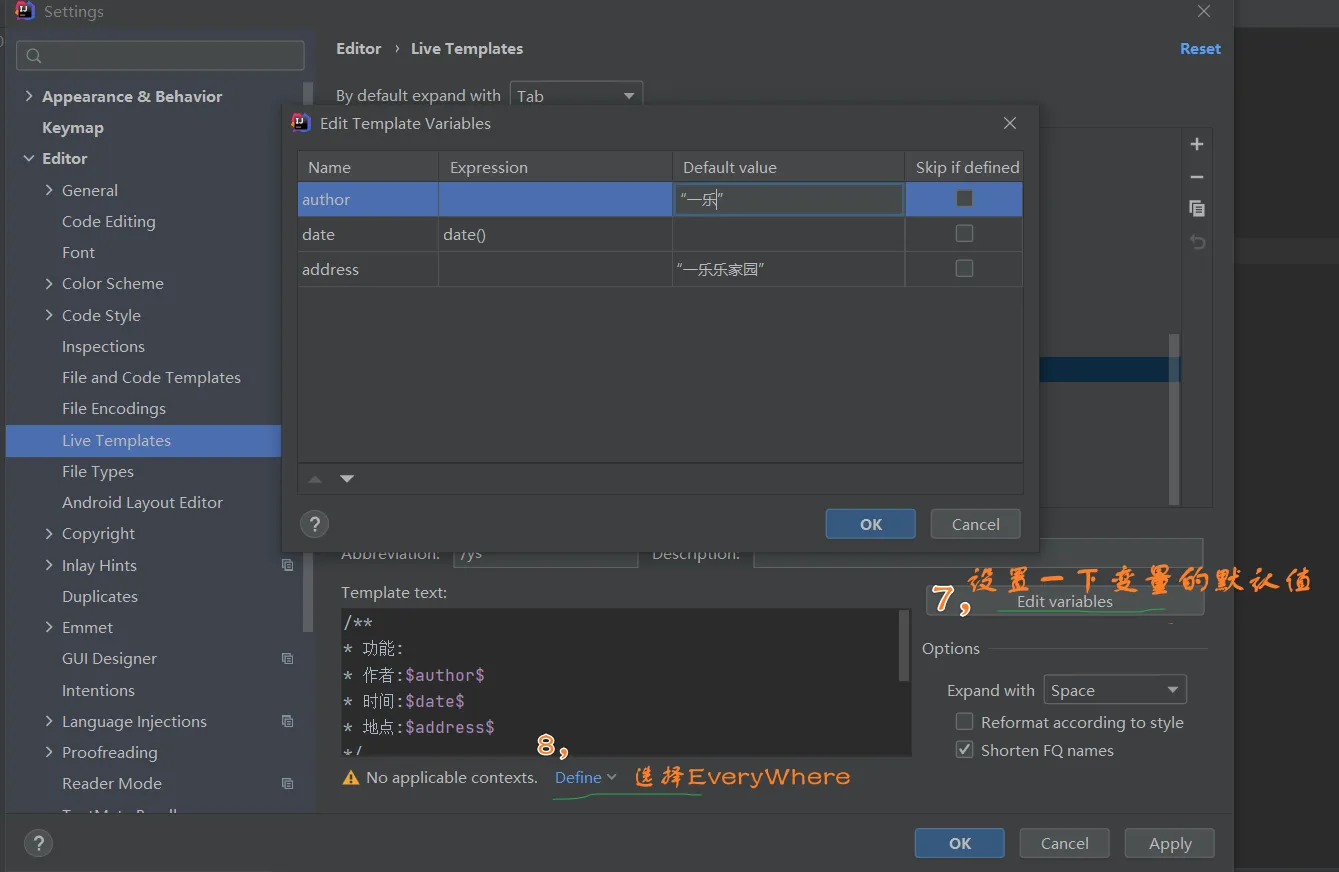The height and width of the screenshot is (872, 1339).
Task: Expand the Proofreading node
Action: click(x=49, y=752)
